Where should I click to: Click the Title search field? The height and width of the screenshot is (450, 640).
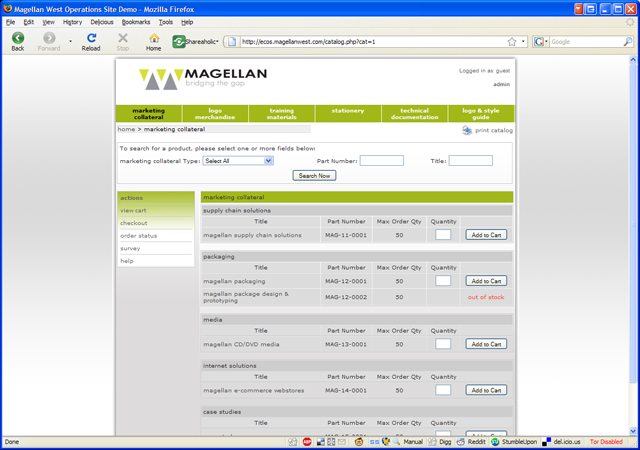[x=471, y=160]
